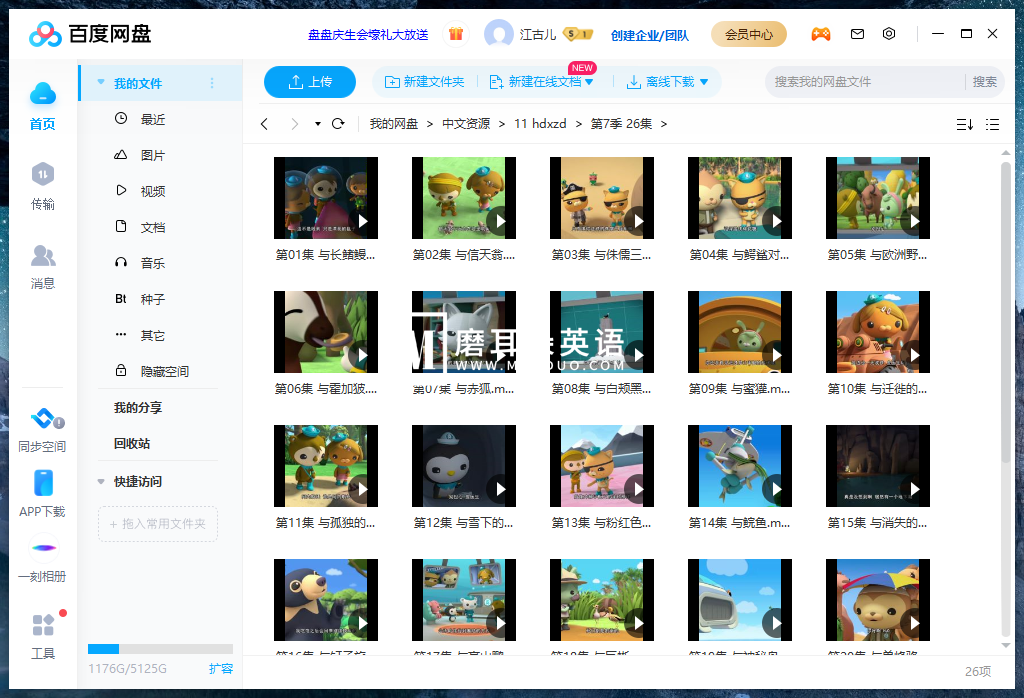
Task: Switch view mode with the list icon
Action: pyautogui.click(x=992, y=124)
